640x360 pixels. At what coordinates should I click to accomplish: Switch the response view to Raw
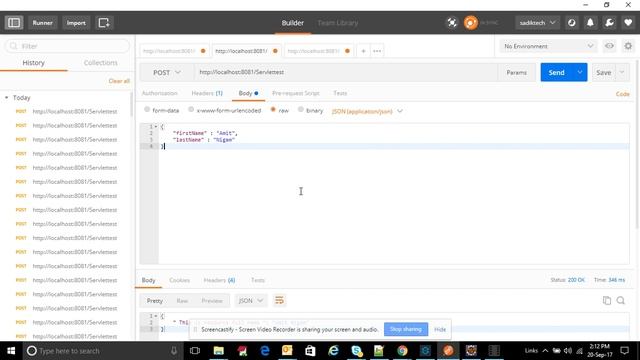[x=182, y=301]
